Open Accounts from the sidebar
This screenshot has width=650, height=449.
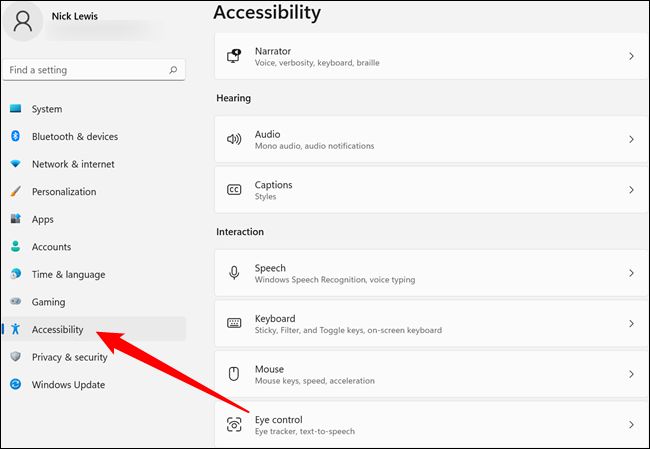point(51,247)
